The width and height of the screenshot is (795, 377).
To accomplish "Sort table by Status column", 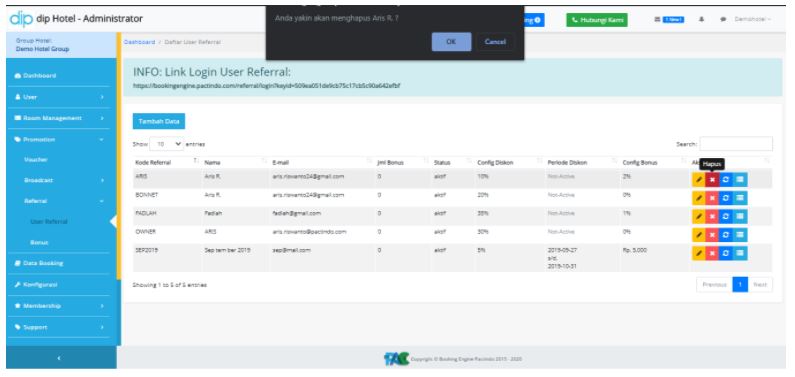I will (453, 162).
